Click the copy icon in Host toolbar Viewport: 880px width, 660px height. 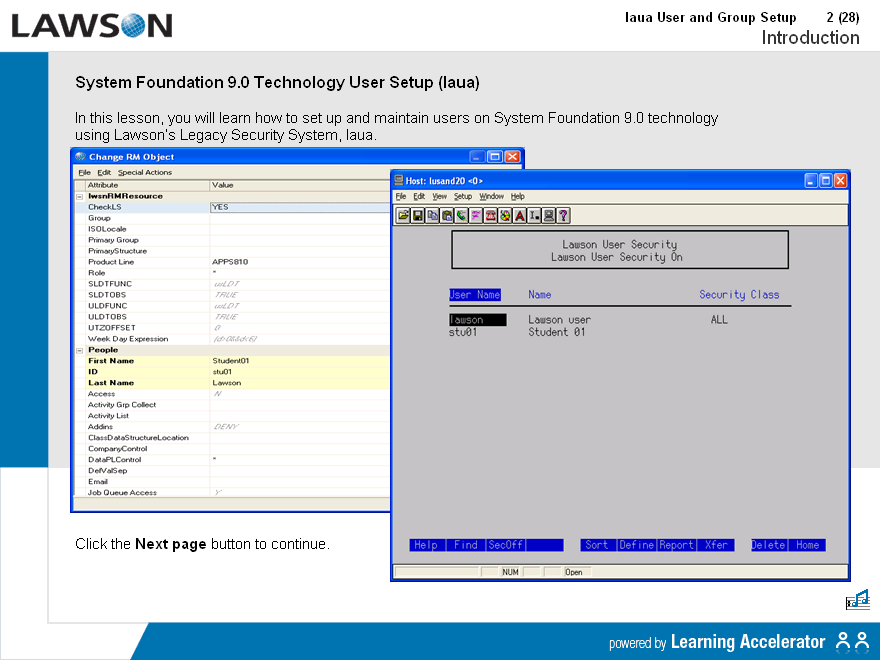point(432,216)
